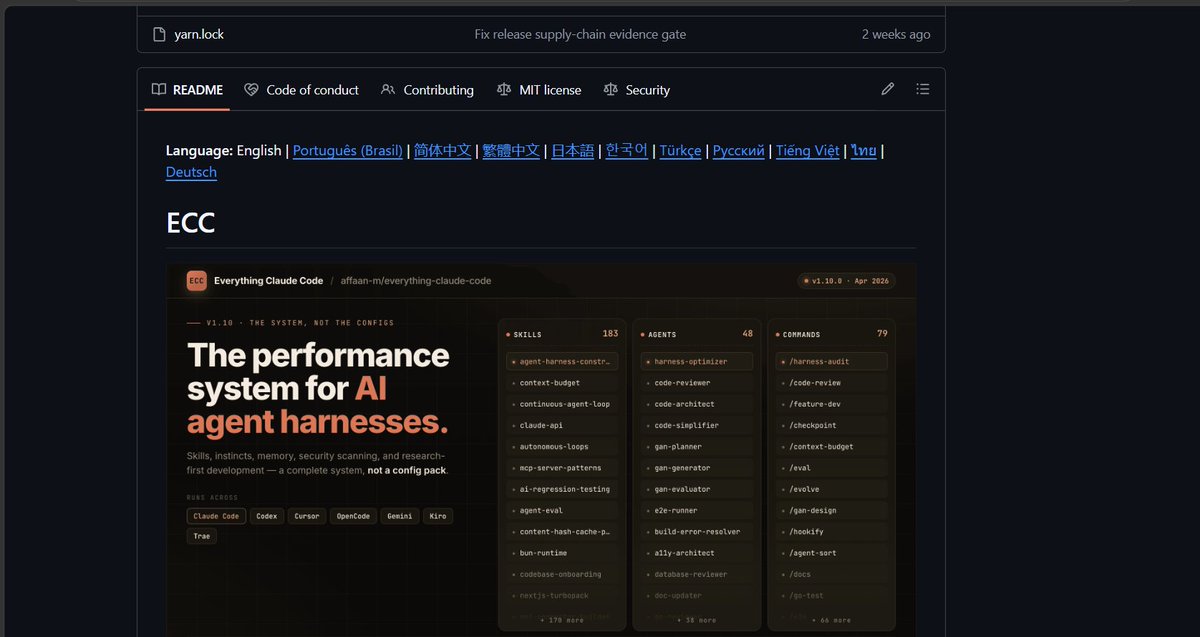This screenshot has width=1200, height=637.
Task: Open the Security tab
Action: 636,90
